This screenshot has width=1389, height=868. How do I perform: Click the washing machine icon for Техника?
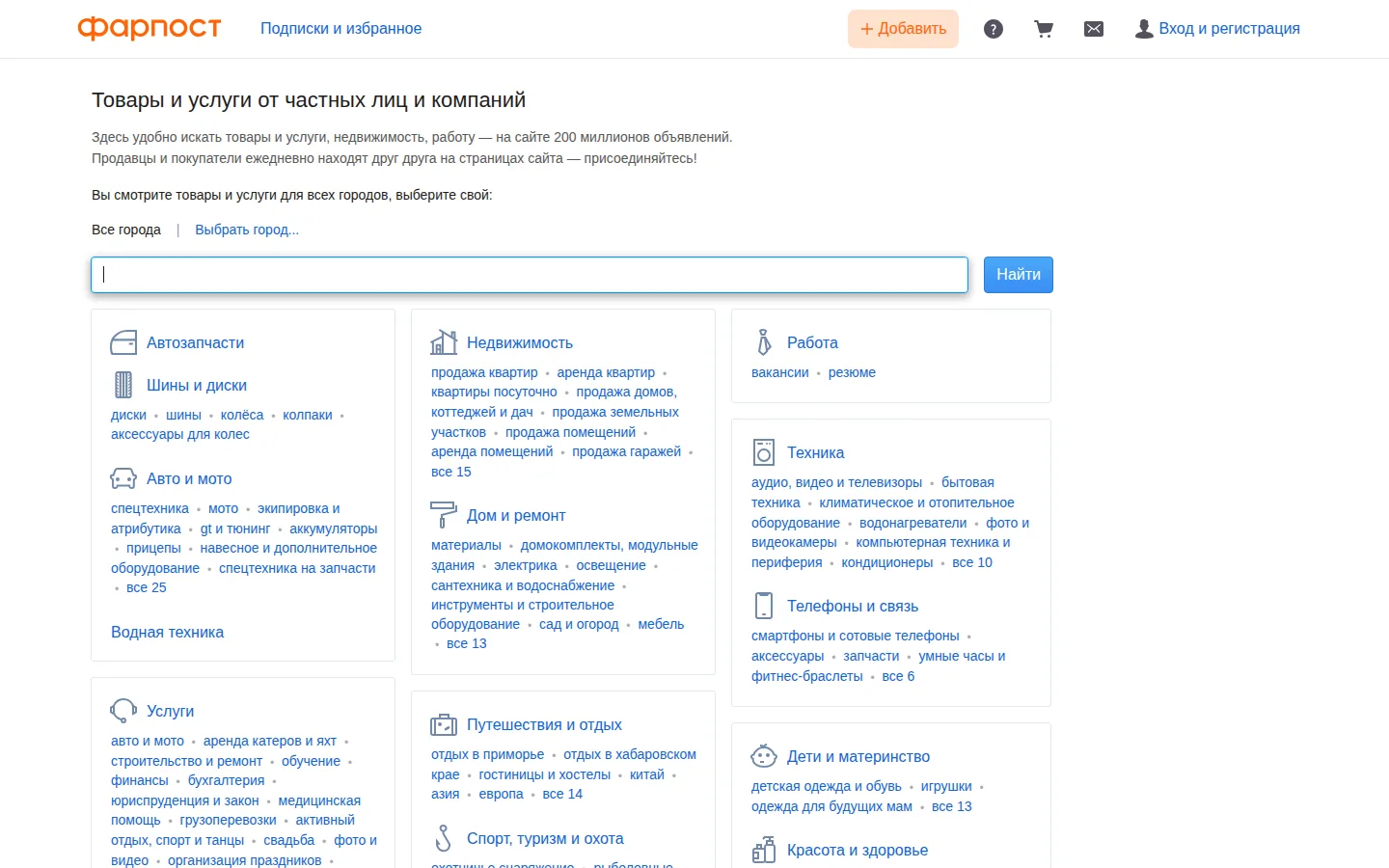[x=764, y=452]
